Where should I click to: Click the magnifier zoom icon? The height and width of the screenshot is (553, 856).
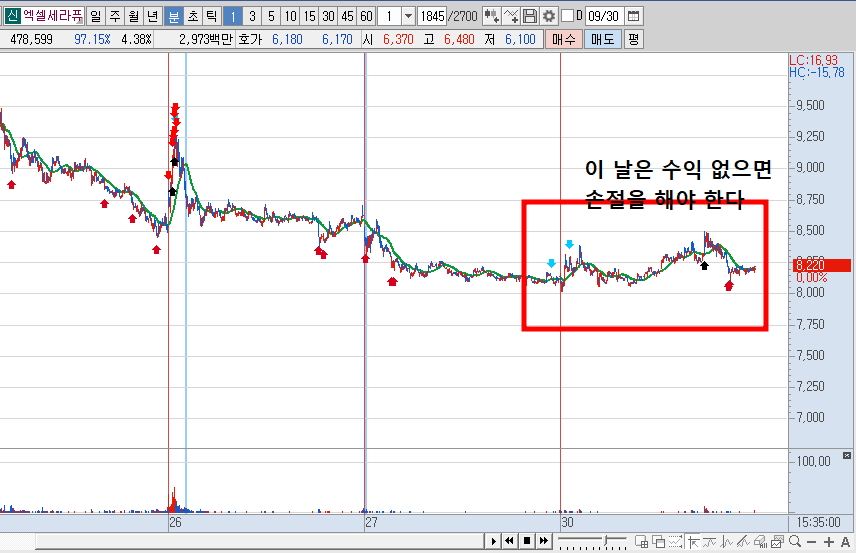(x=795, y=542)
